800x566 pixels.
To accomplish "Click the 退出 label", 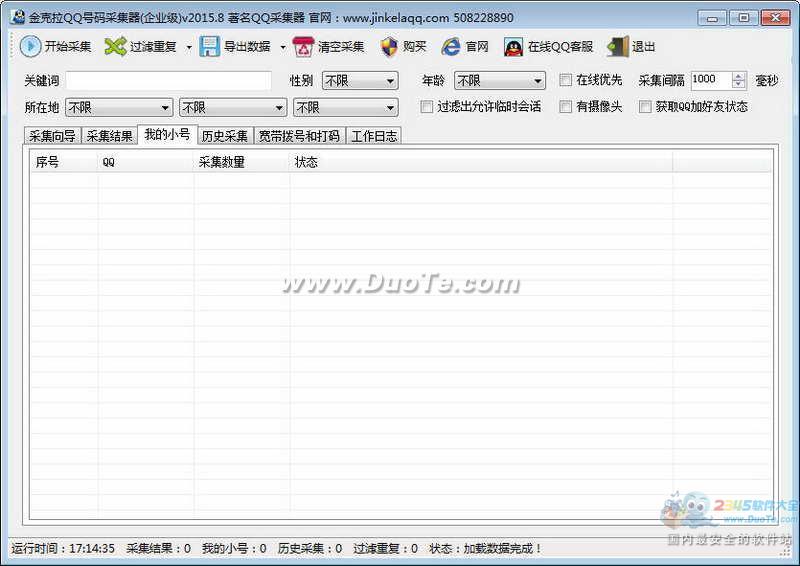I will click(643, 47).
